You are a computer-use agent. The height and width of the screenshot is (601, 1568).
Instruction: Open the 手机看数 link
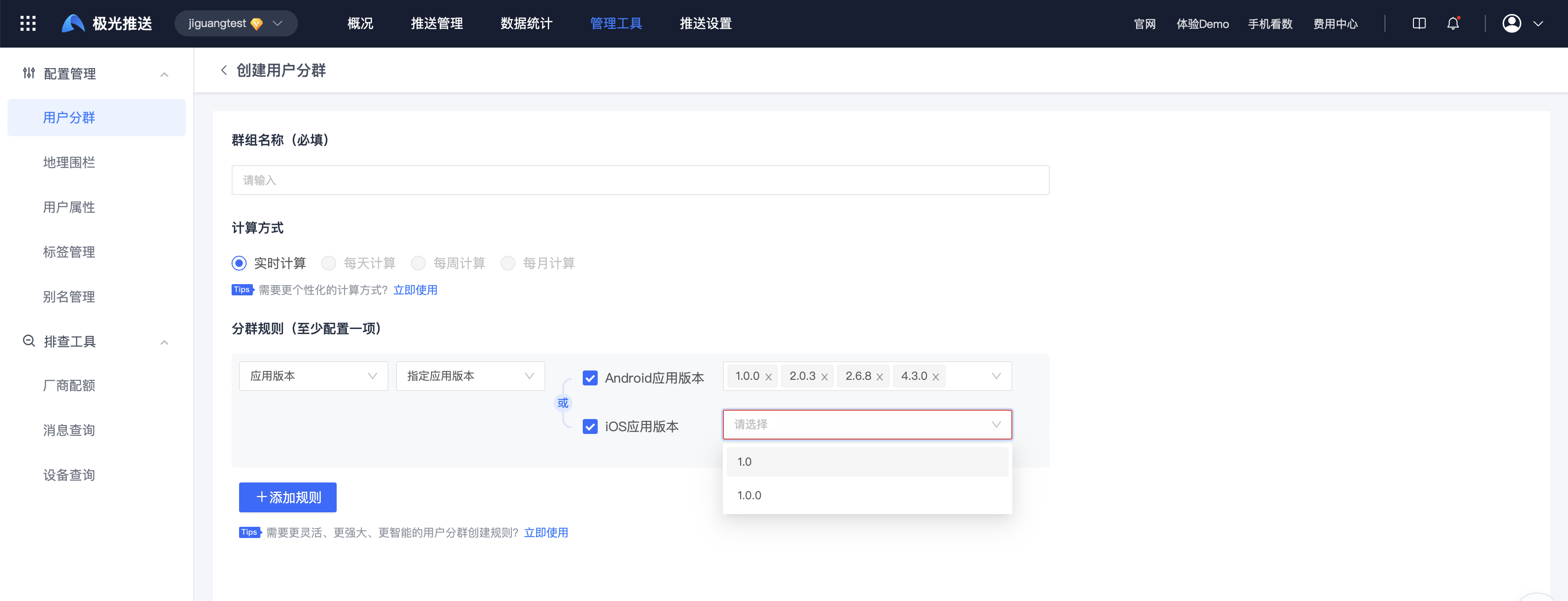tap(1270, 24)
